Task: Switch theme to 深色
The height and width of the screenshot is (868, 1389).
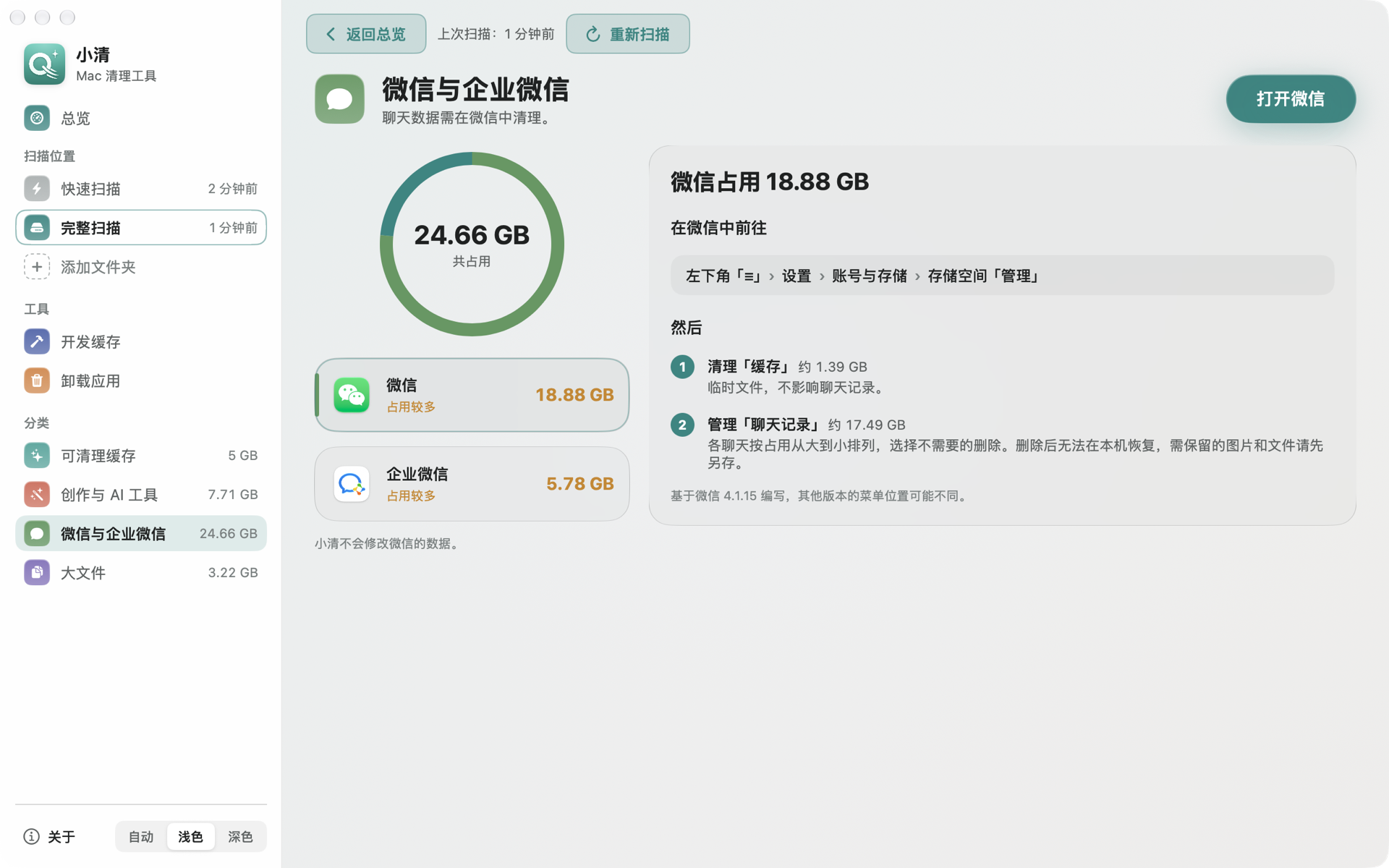Action: tap(240, 837)
